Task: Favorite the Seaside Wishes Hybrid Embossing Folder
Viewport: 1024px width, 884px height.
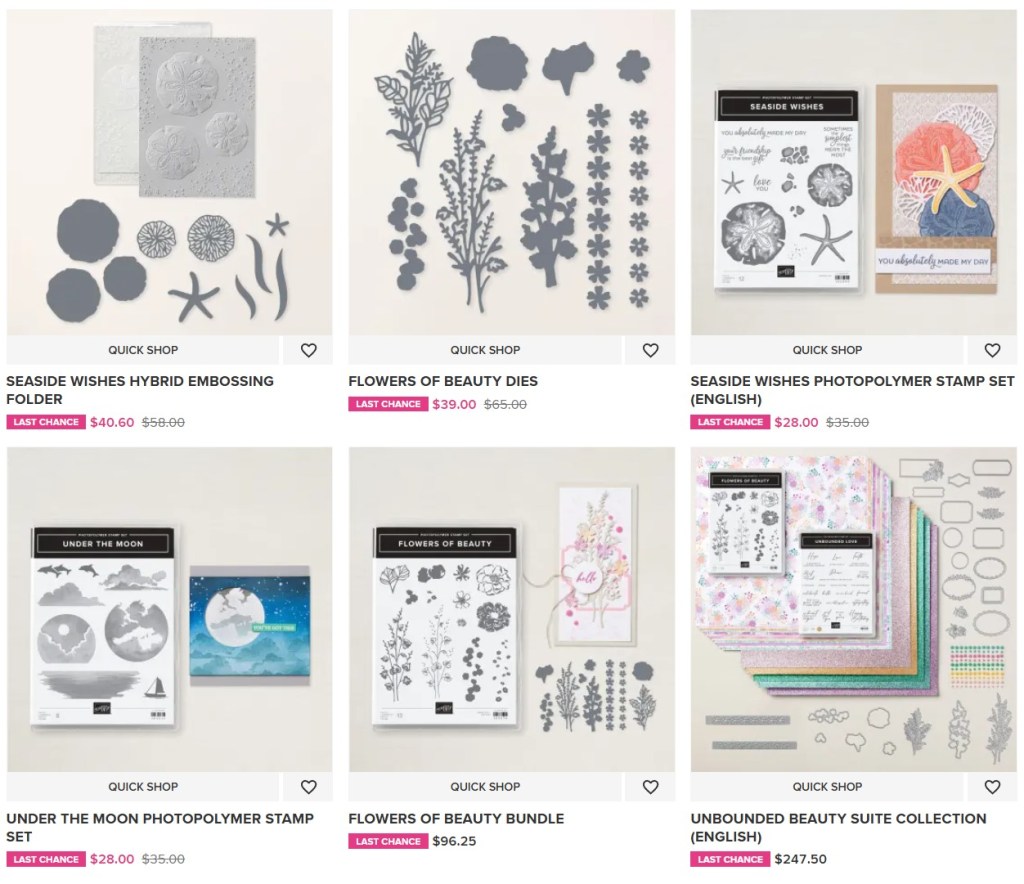Action: click(x=308, y=350)
